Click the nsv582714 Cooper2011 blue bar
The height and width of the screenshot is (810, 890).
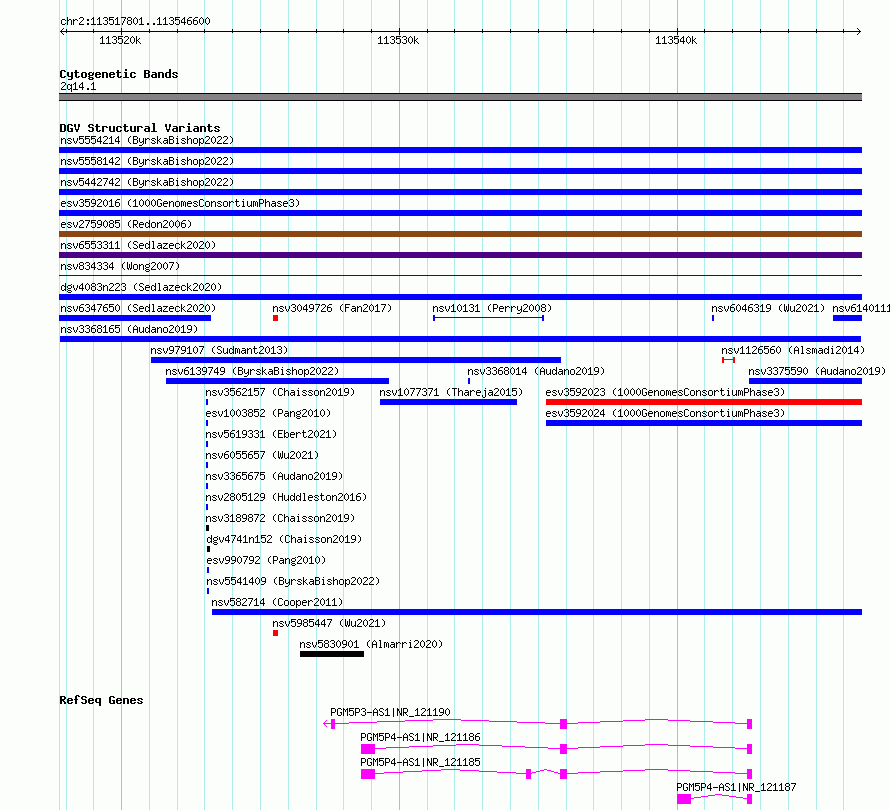537,612
